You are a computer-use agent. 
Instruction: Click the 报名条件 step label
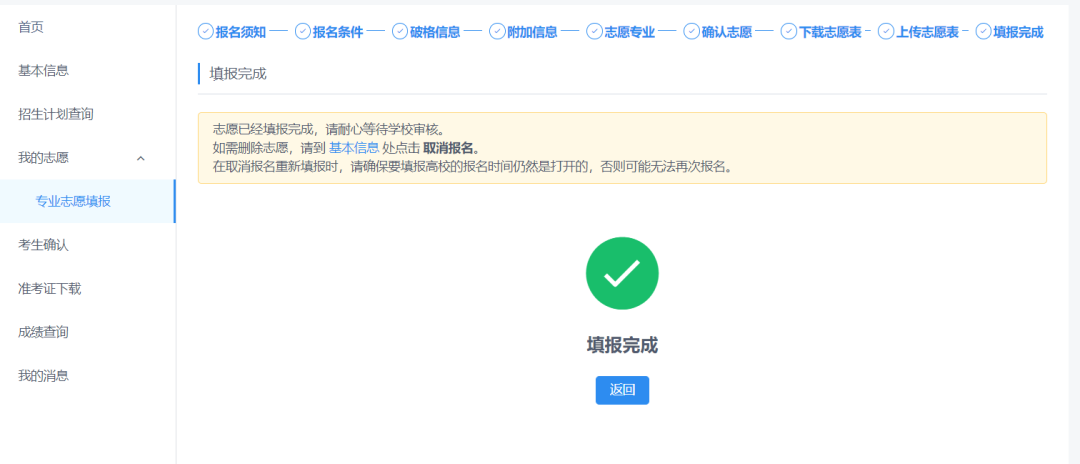tap(338, 32)
